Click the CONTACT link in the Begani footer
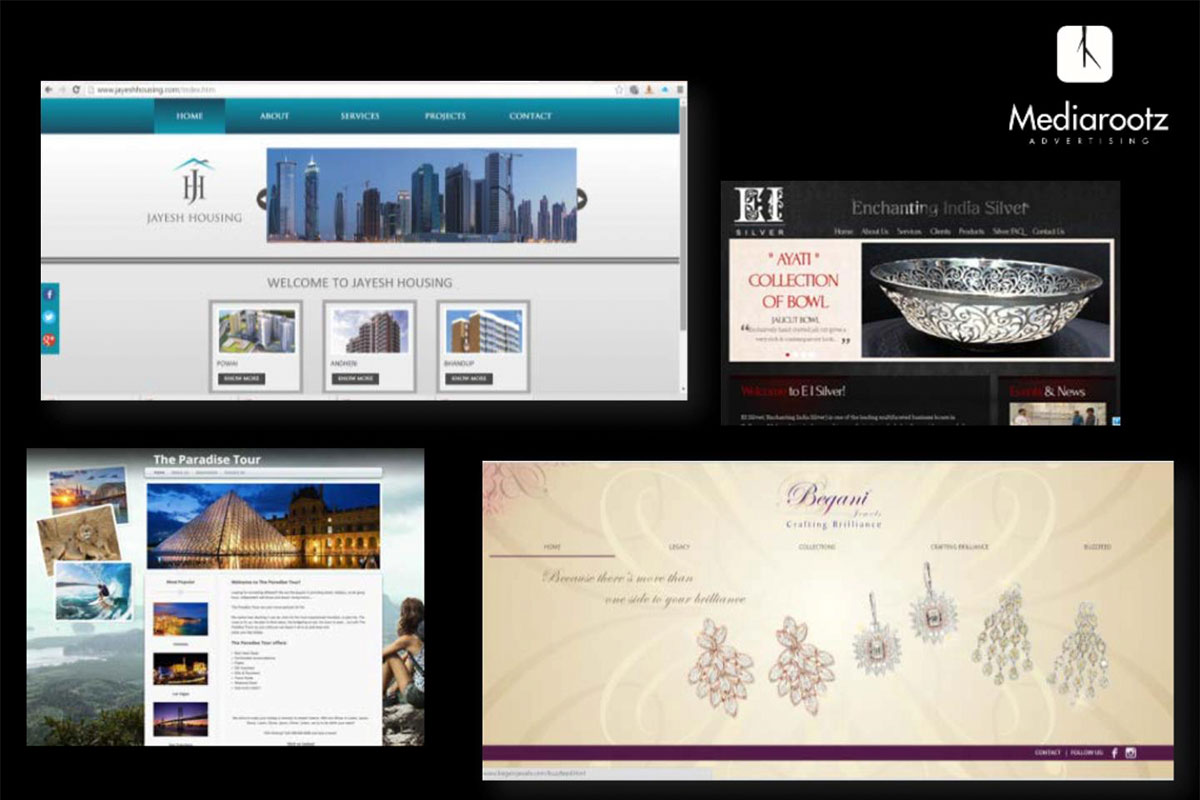Image resolution: width=1200 pixels, height=800 pixels. [1047, 752]
